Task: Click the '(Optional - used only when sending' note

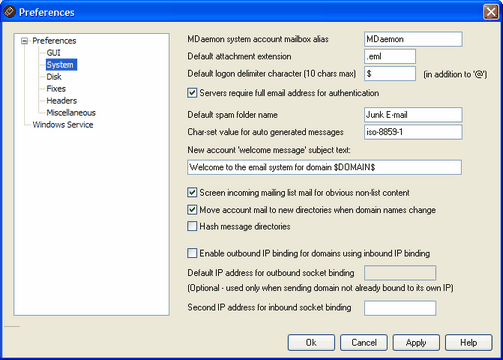Action: 320,288
